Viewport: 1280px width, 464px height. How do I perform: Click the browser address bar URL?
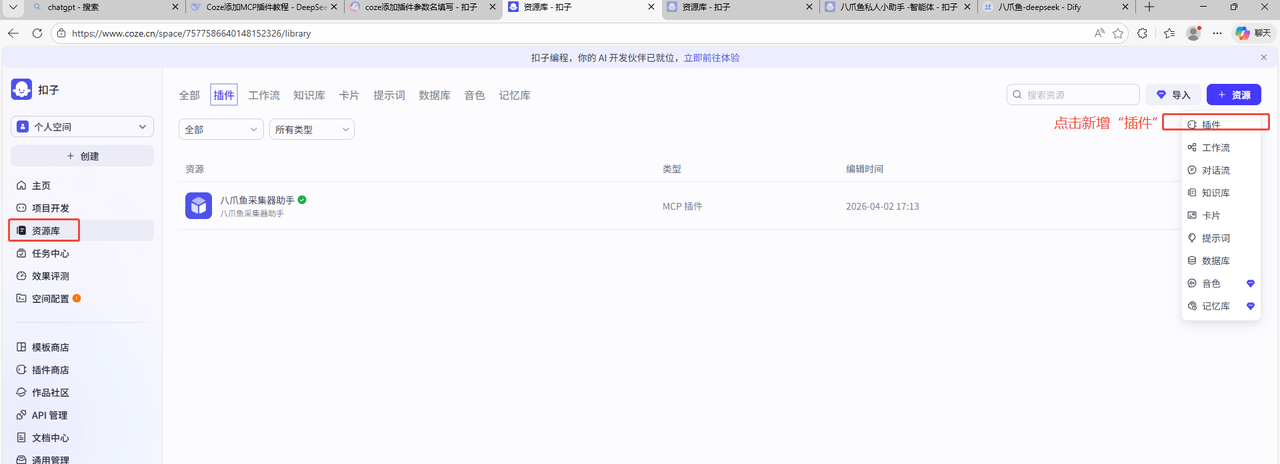(190, 33)
